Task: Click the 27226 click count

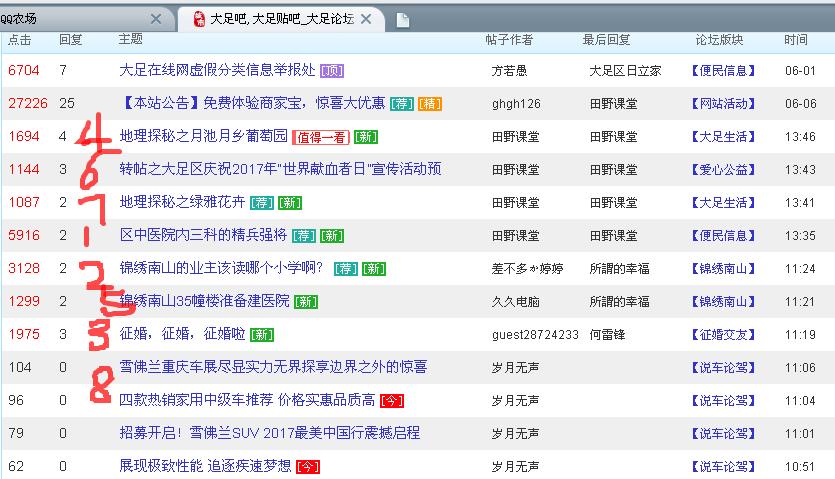Action: (28, 103)
